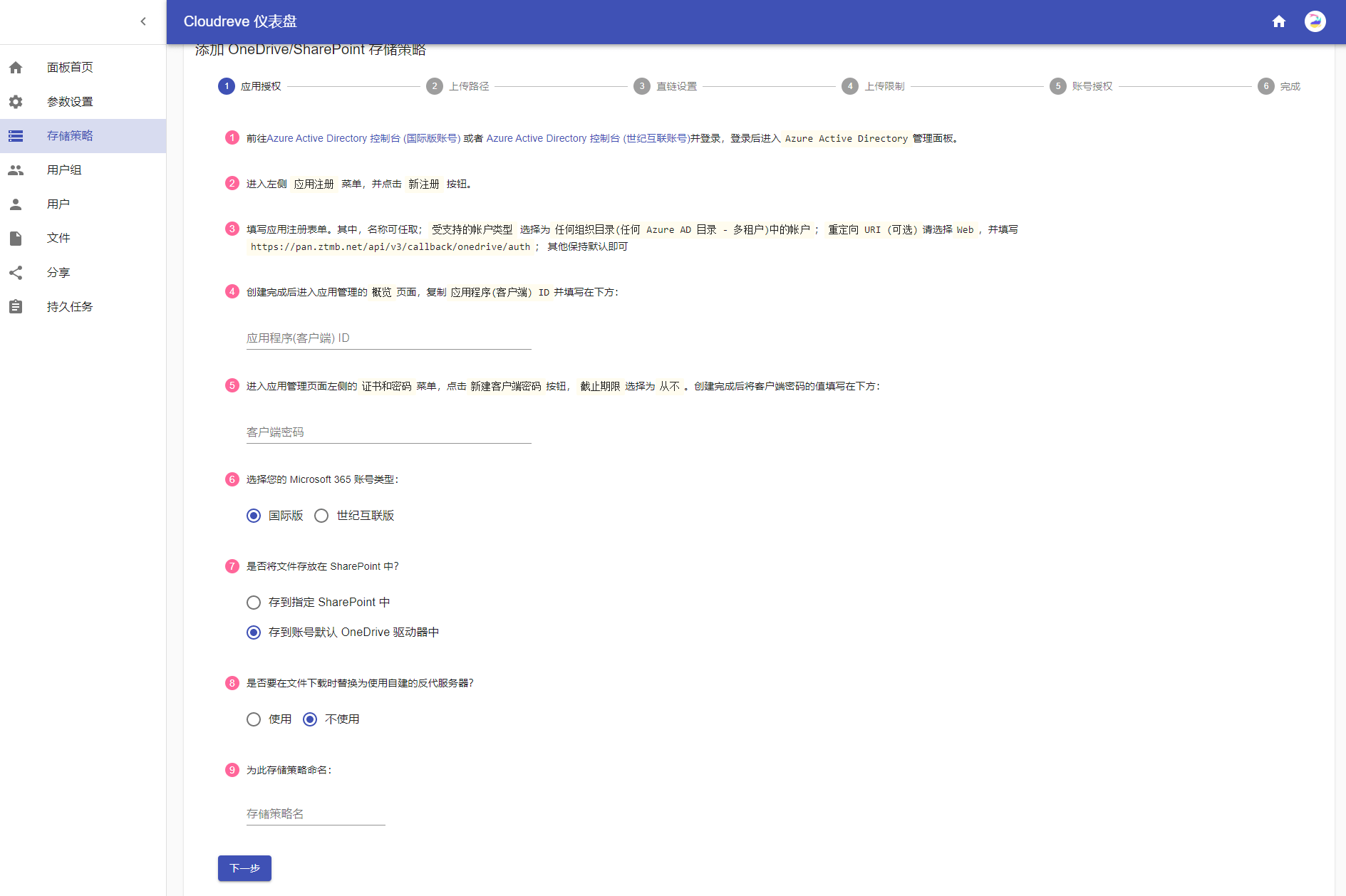The image size is (1346, 896).
Task: Collapse the sidebar with the chevron arrow
Action: pos(143,21)
